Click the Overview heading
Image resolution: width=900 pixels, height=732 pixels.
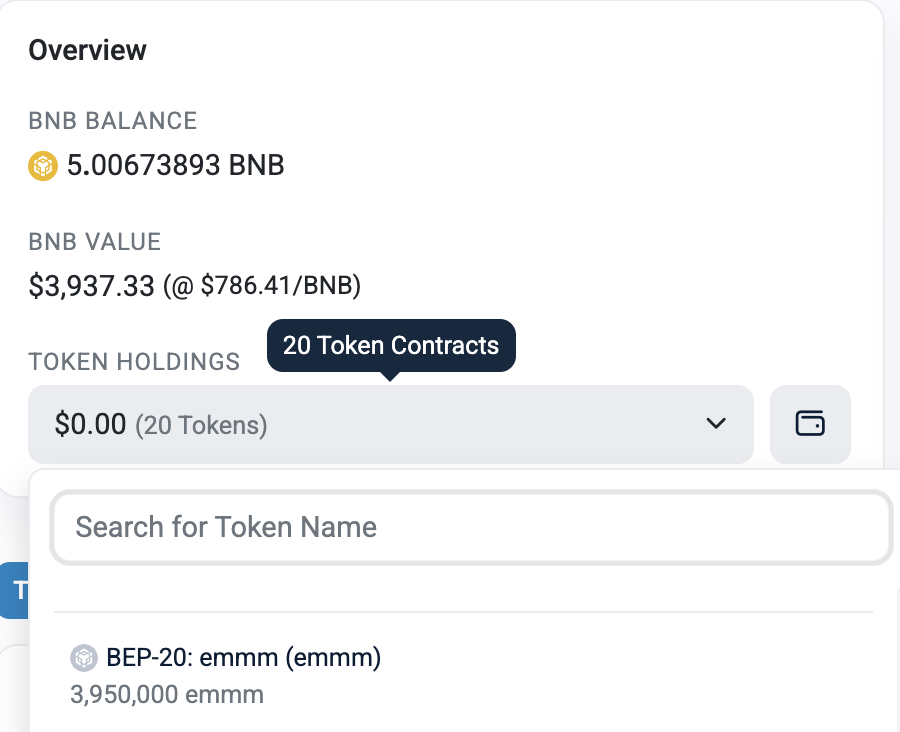88,50
